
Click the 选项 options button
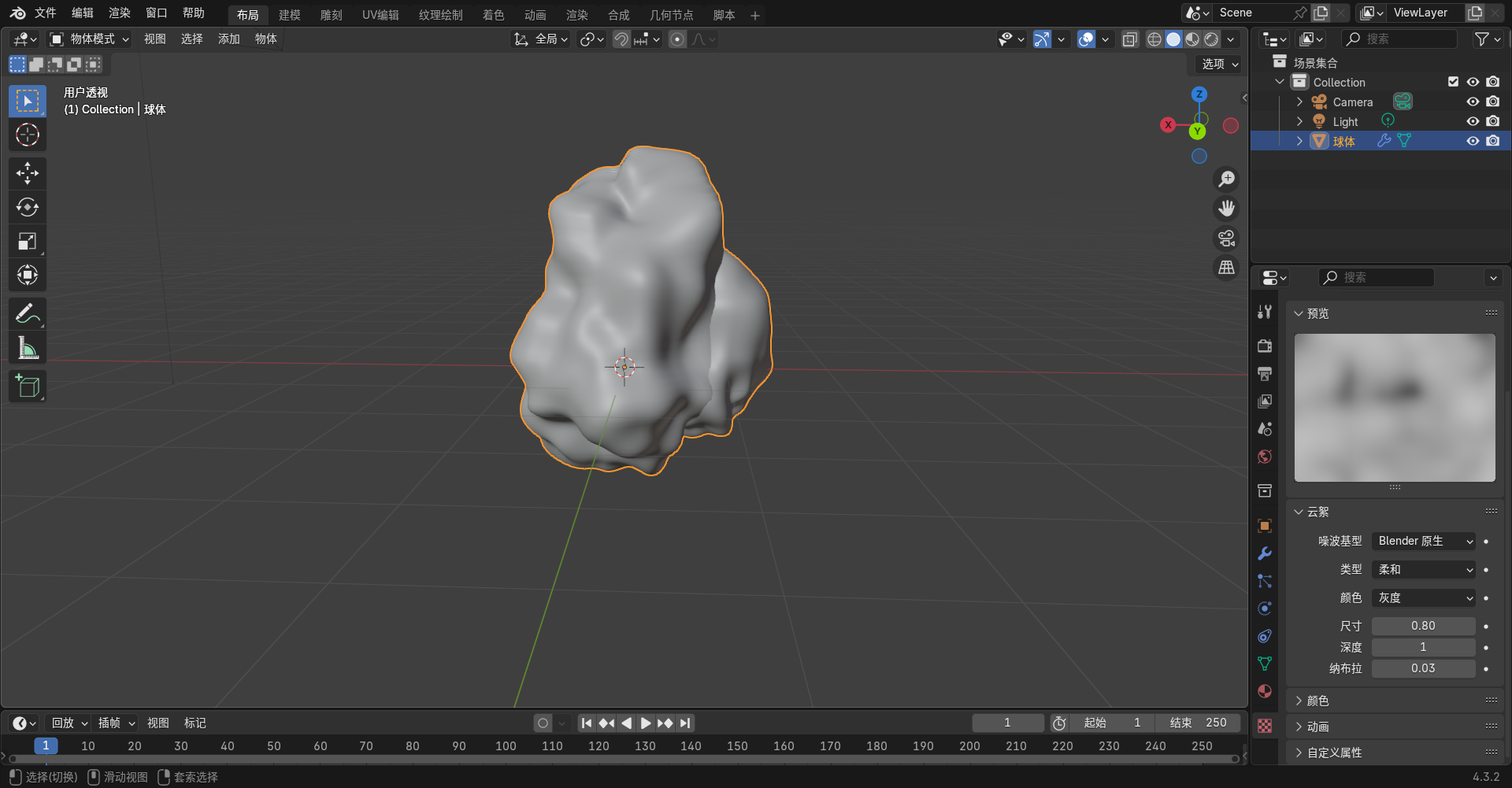click(x=1219, y=64)
